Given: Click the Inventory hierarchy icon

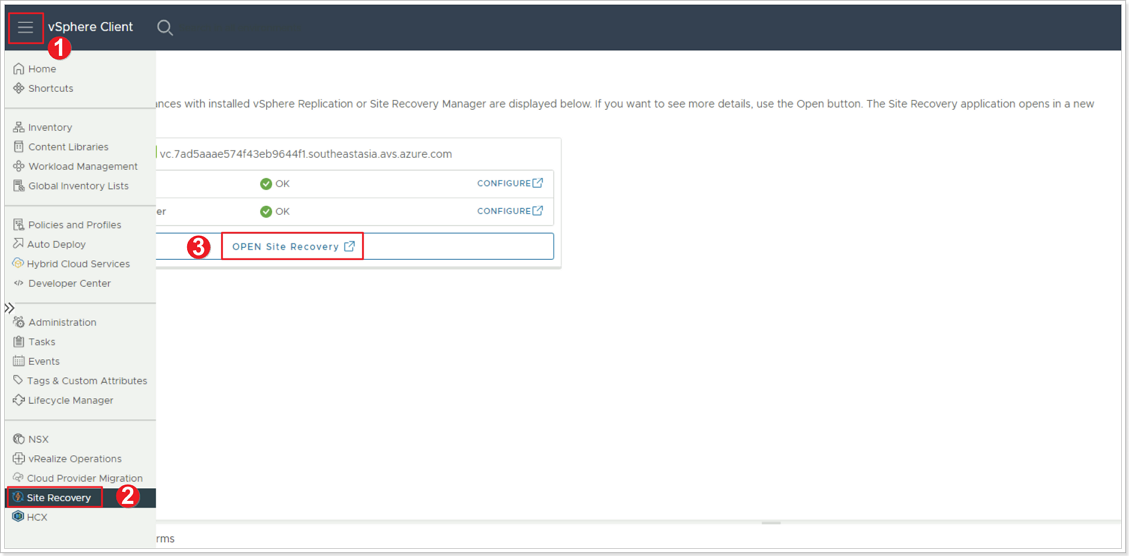Looking at the screenshot, I should pos(19,127).
